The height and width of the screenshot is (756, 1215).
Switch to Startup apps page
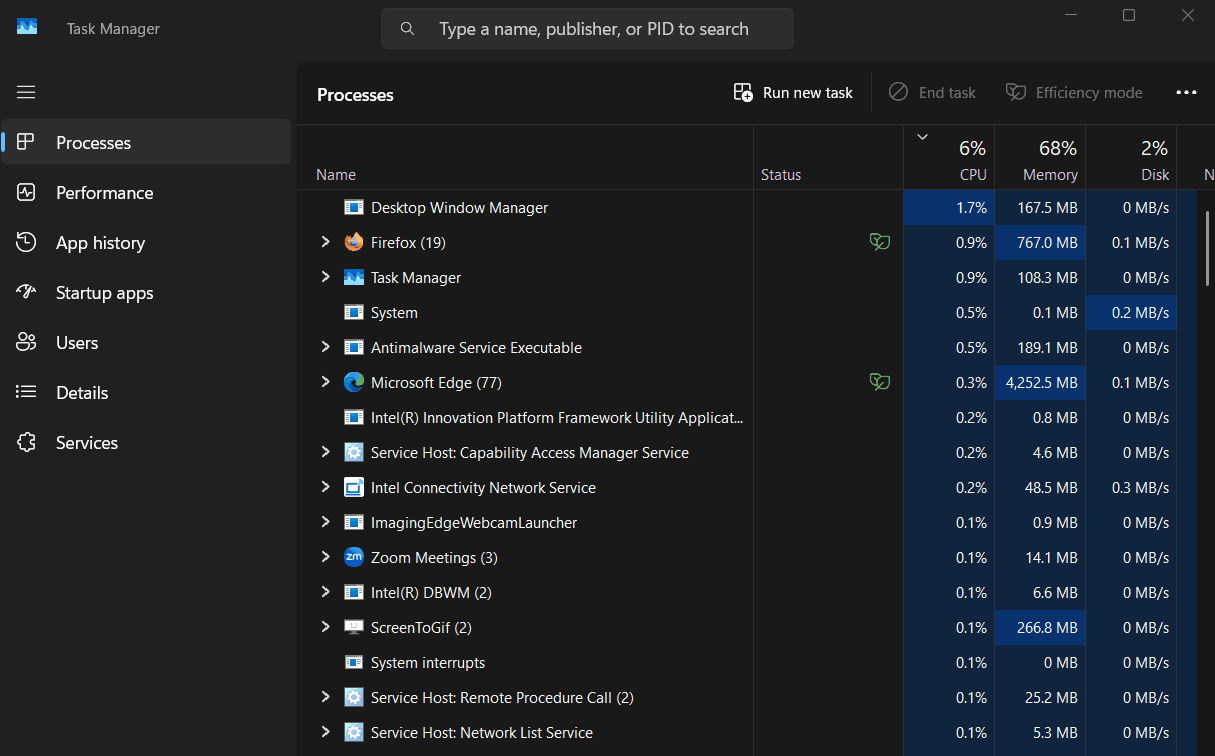(x=146, y=293)
